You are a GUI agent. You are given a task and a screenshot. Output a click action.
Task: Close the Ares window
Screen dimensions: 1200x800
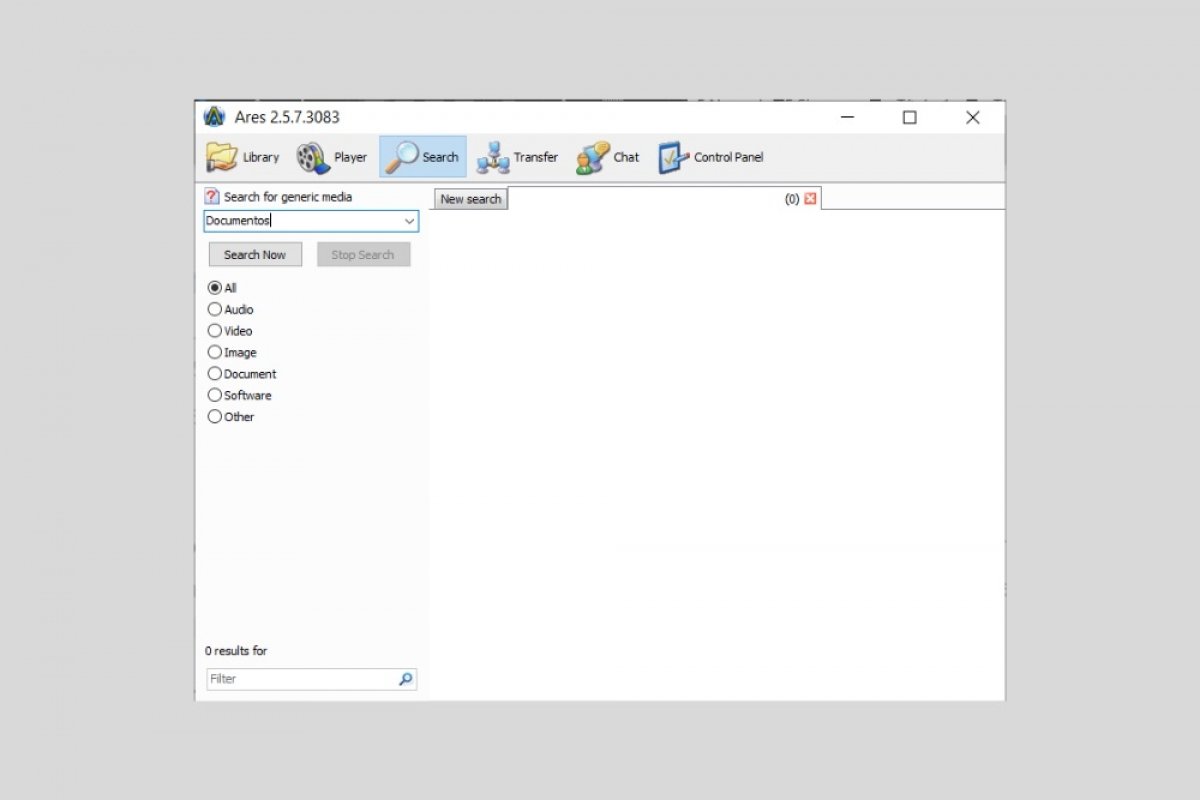pos(972,117)
